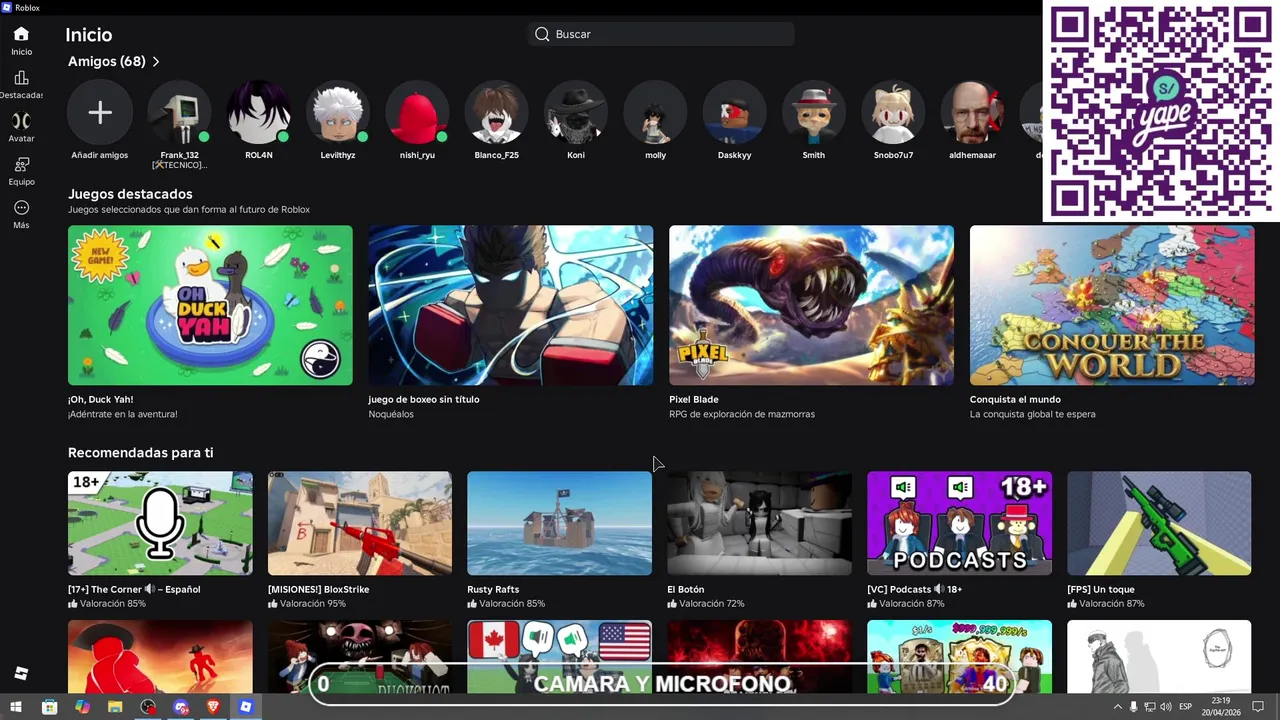The height and width of the screenshot is (720, 1280).
Task: Open the ¡Oh, Duck Yah! featured thumbnail
Action: coord(210,305)
